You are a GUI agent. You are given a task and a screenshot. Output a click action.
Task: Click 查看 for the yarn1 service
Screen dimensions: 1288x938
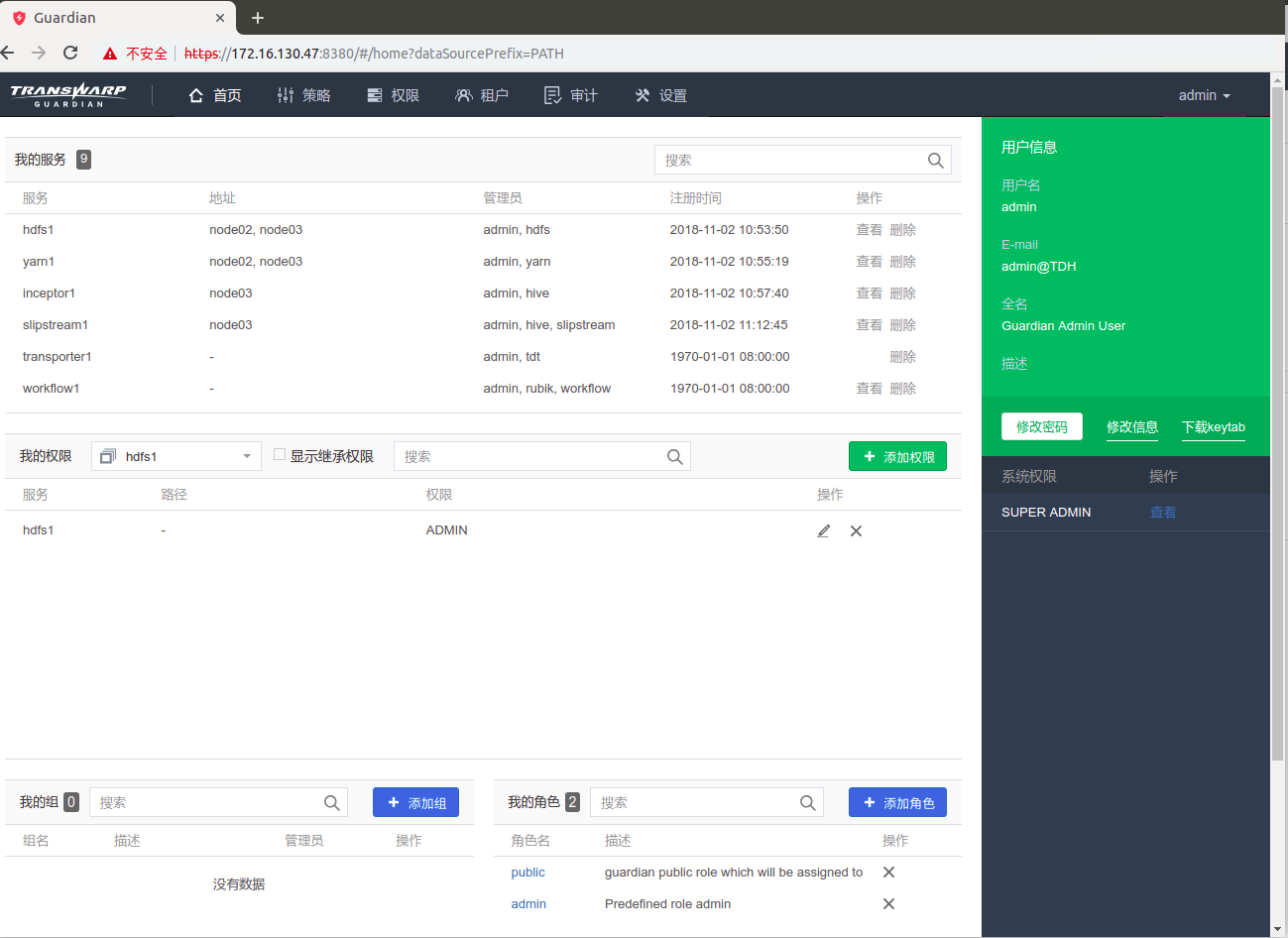[x=870, y=262]
